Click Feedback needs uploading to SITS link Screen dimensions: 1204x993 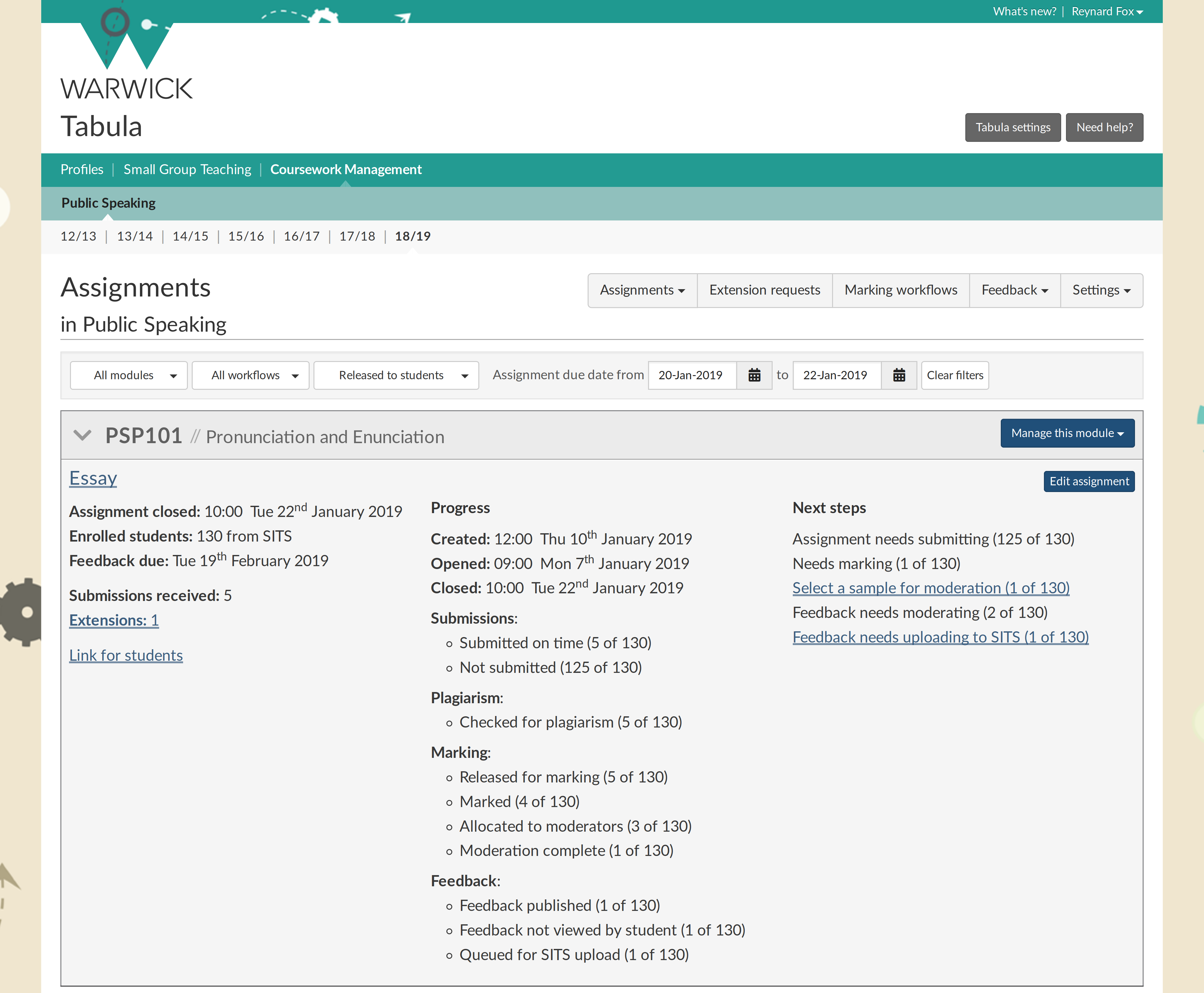pos(941,637)
